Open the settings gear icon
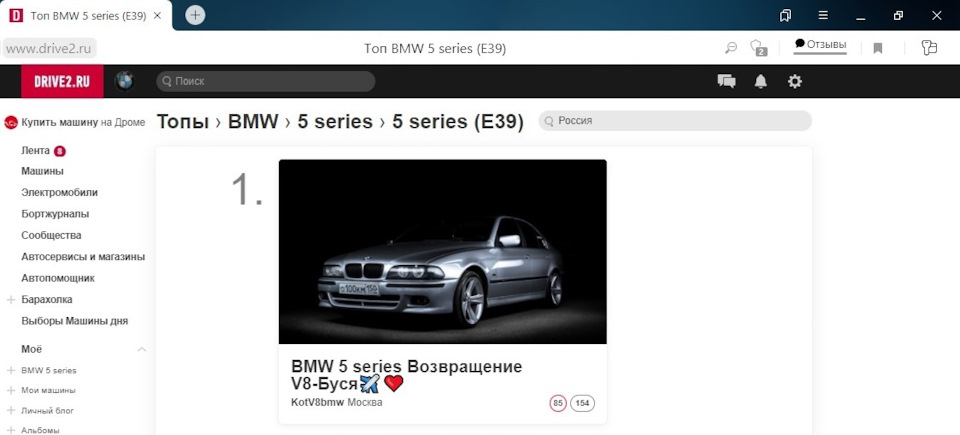 point(795,81)
